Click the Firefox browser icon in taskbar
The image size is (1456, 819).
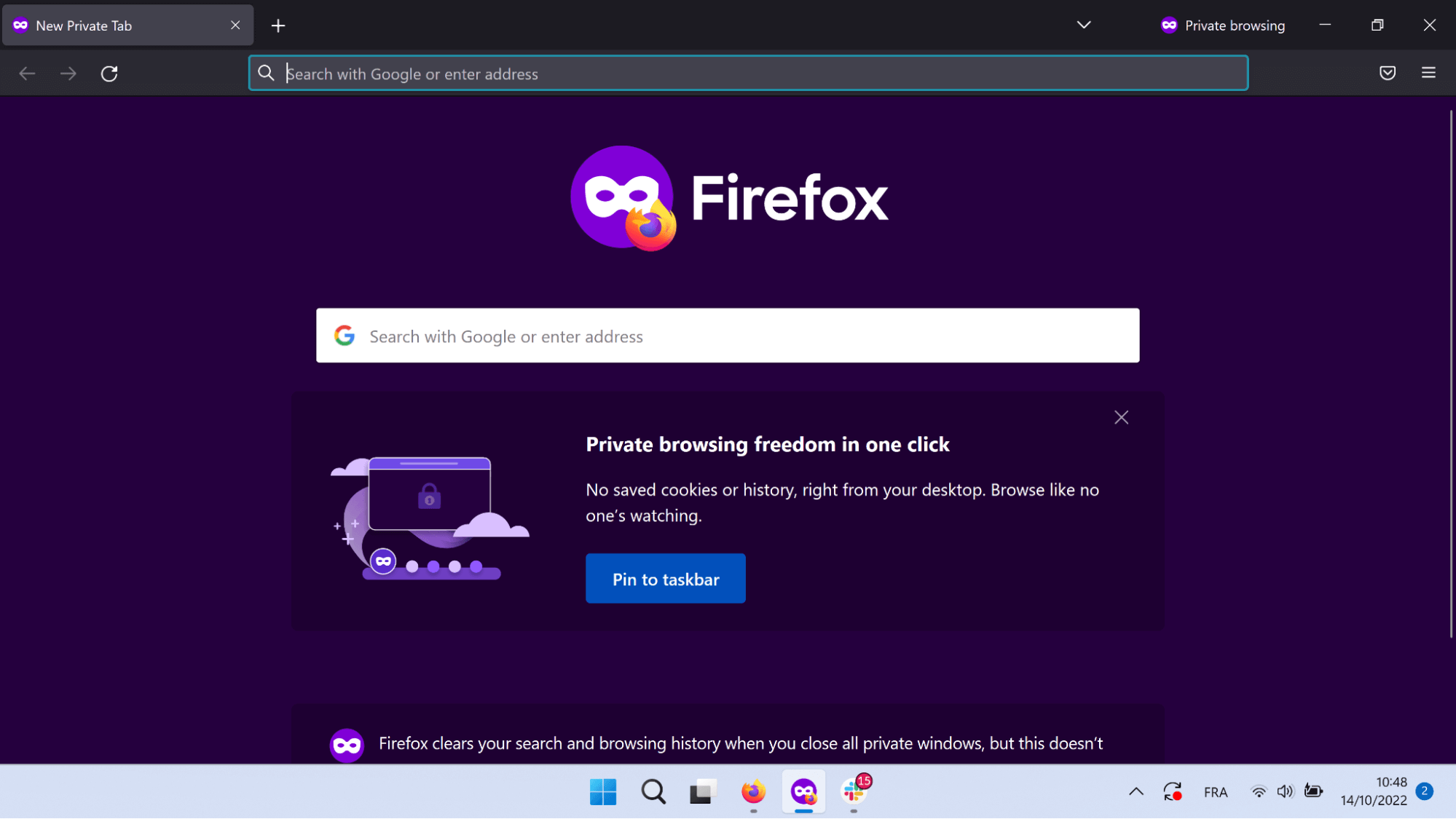coord(753,792)
